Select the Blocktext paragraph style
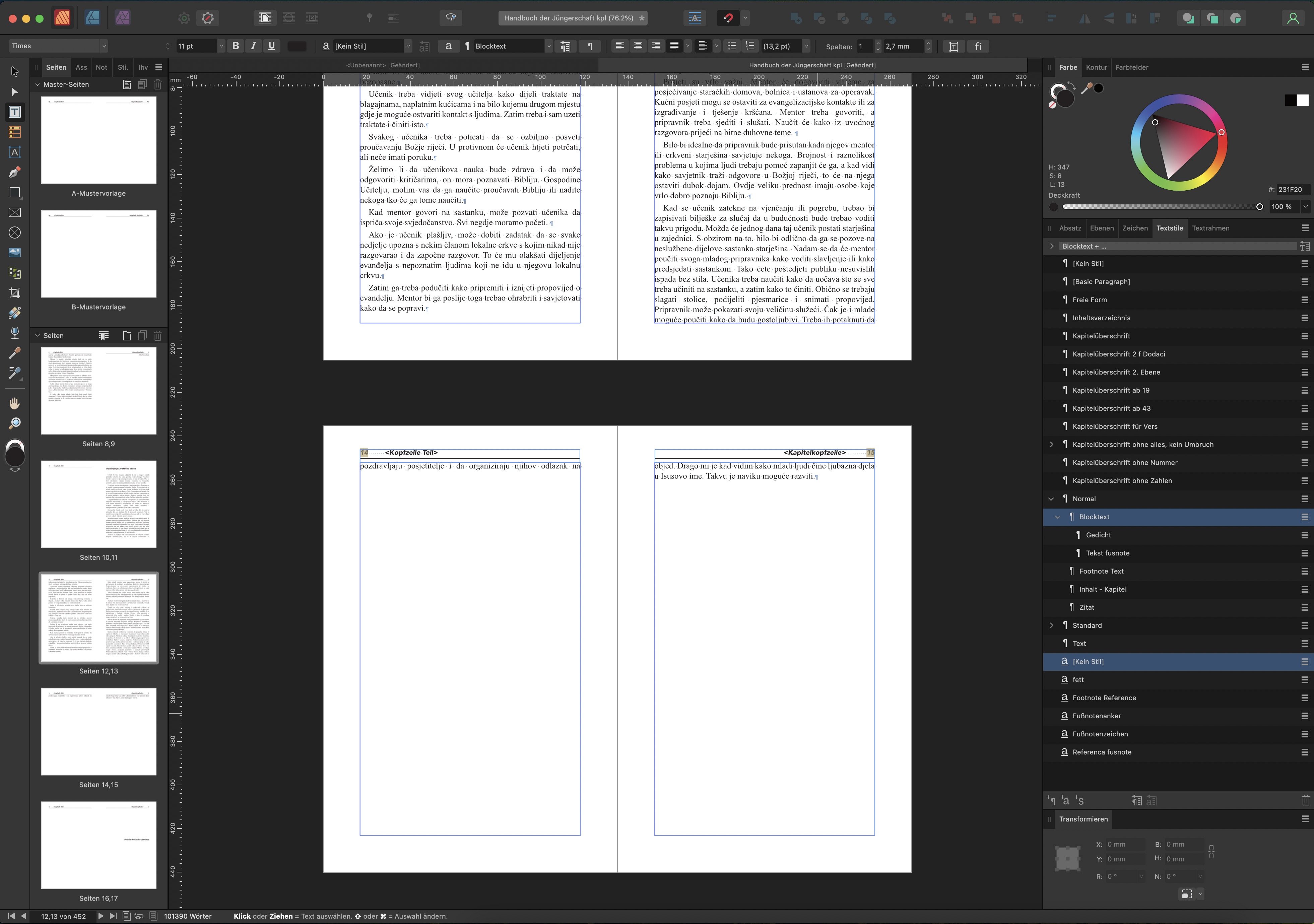The width and height of the screenshot is (1314, 924). [1095, 517]
